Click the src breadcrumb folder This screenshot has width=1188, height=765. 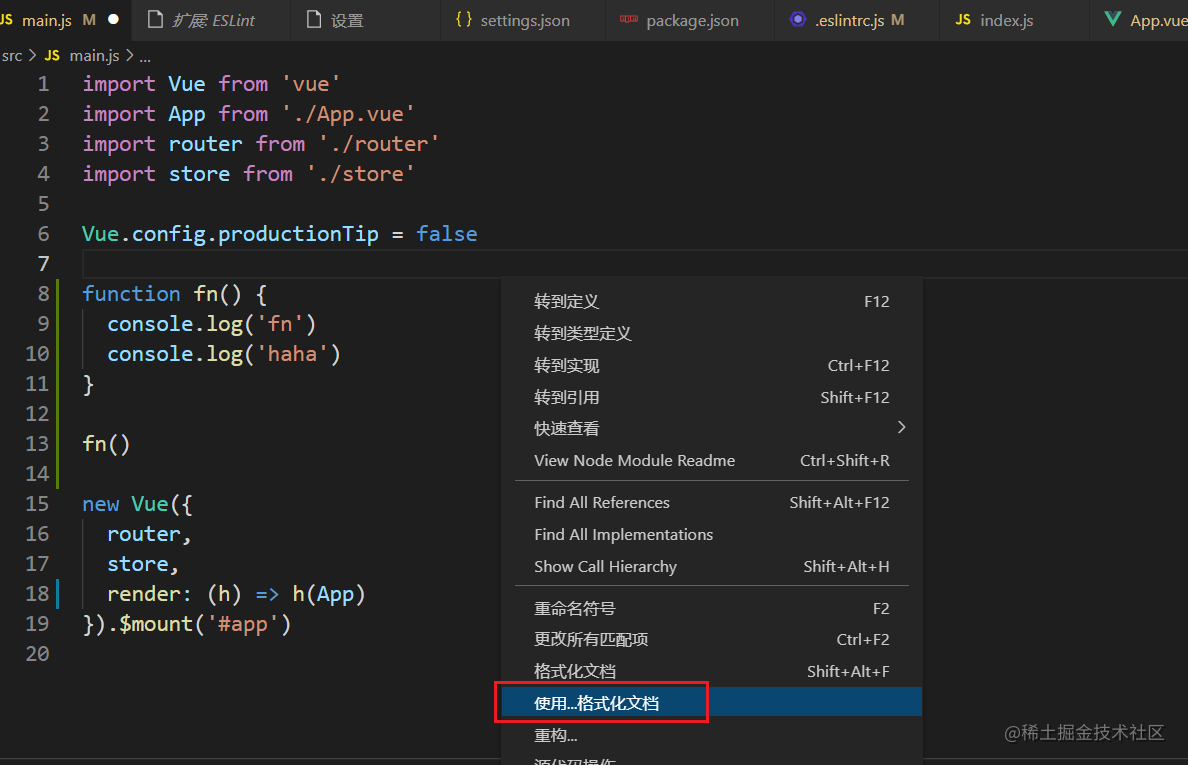[12, 55]
